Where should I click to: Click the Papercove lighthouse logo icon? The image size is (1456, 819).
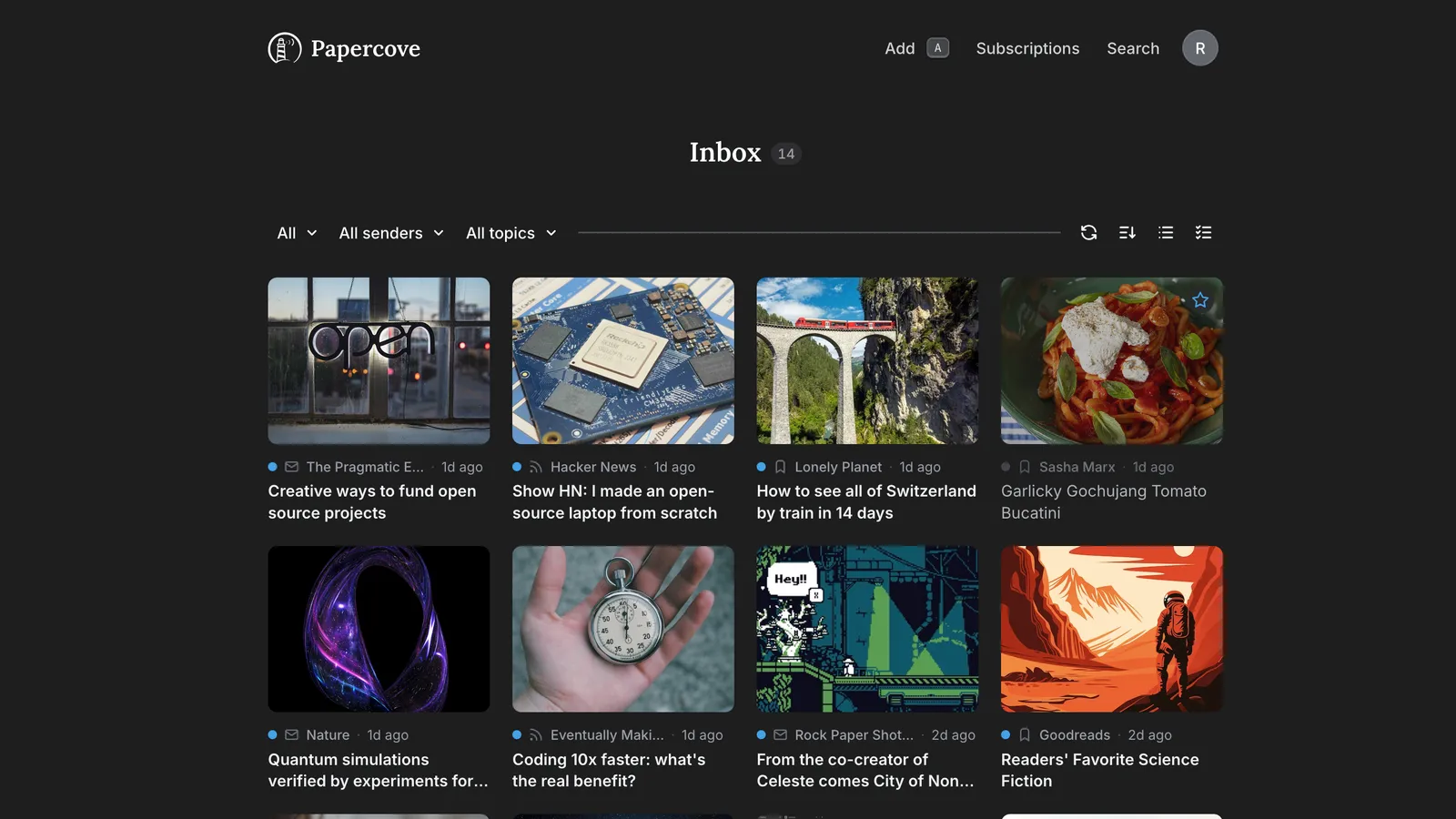(284, 48)
